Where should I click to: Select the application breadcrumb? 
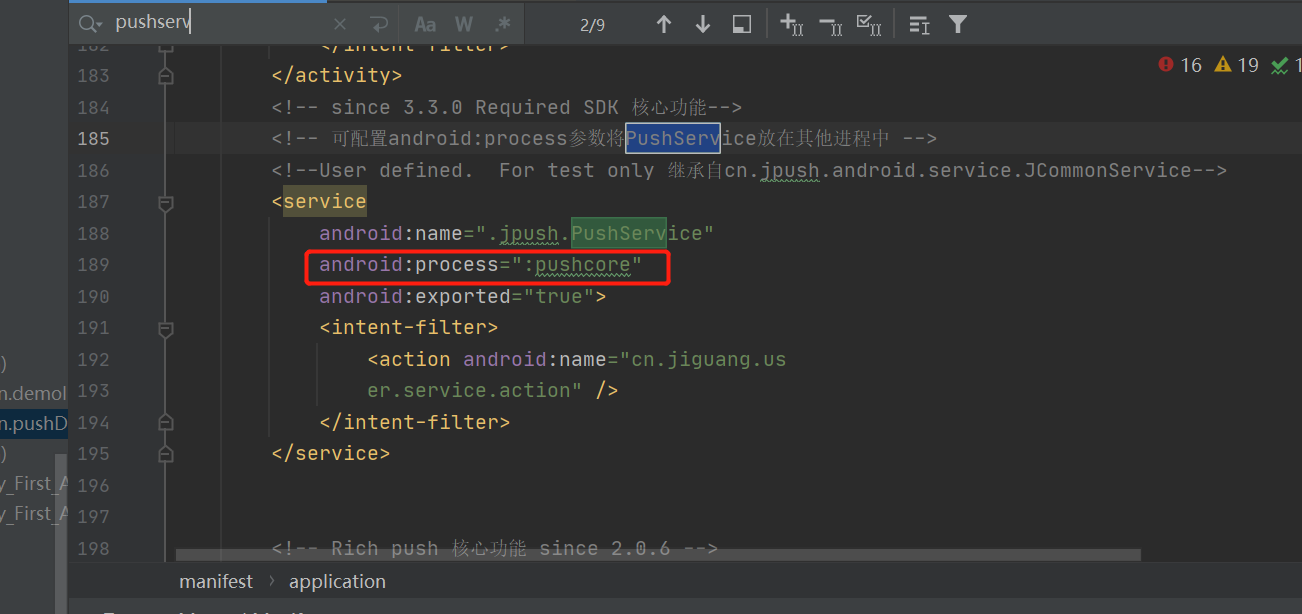click(337, 582)
